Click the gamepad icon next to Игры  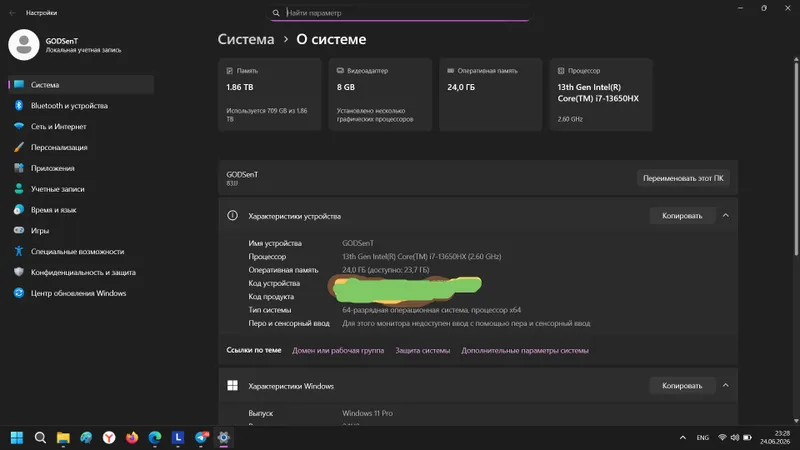click(x=19, y=231)
